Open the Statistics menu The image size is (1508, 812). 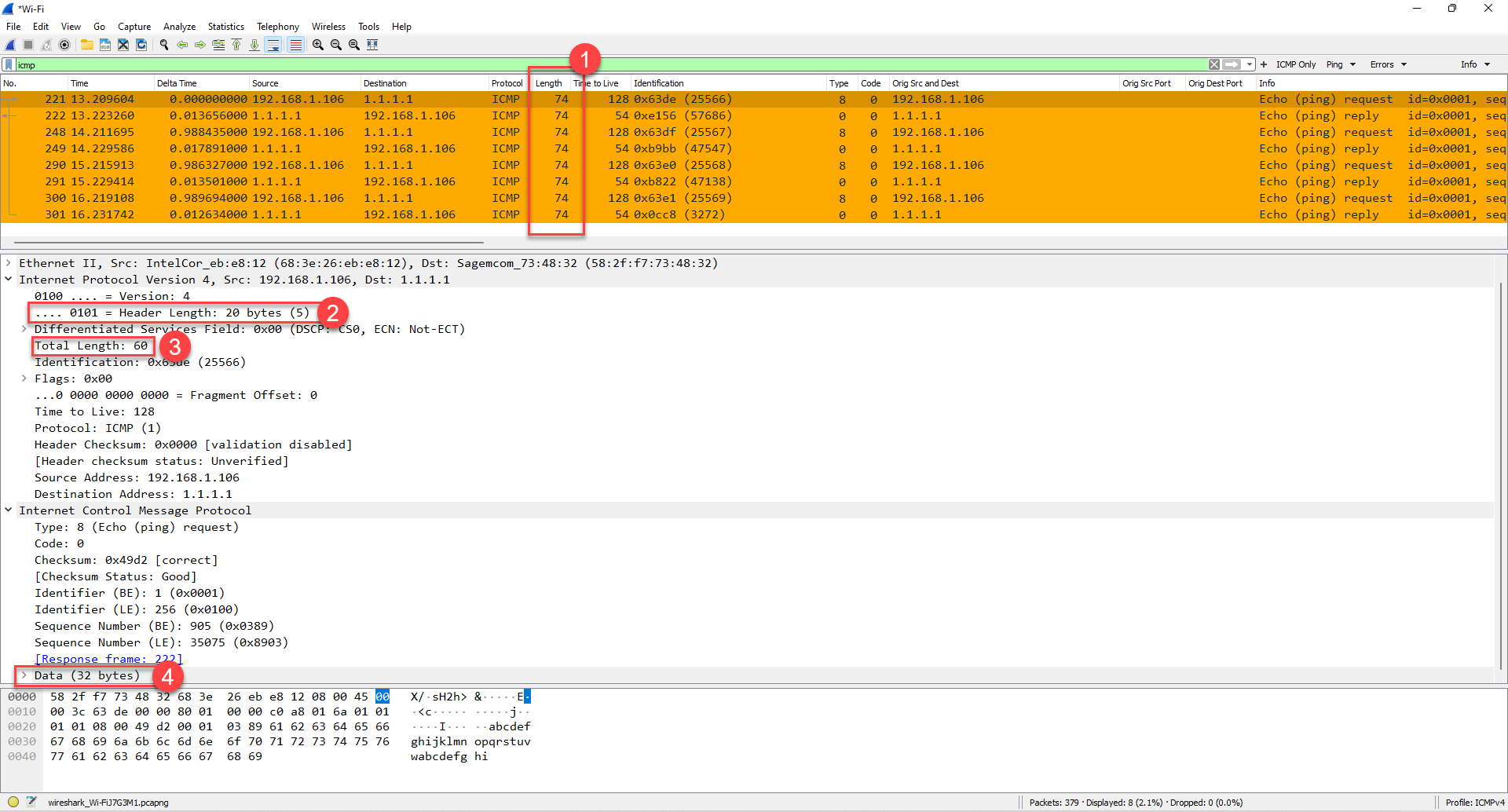click(x=225, y=26)
